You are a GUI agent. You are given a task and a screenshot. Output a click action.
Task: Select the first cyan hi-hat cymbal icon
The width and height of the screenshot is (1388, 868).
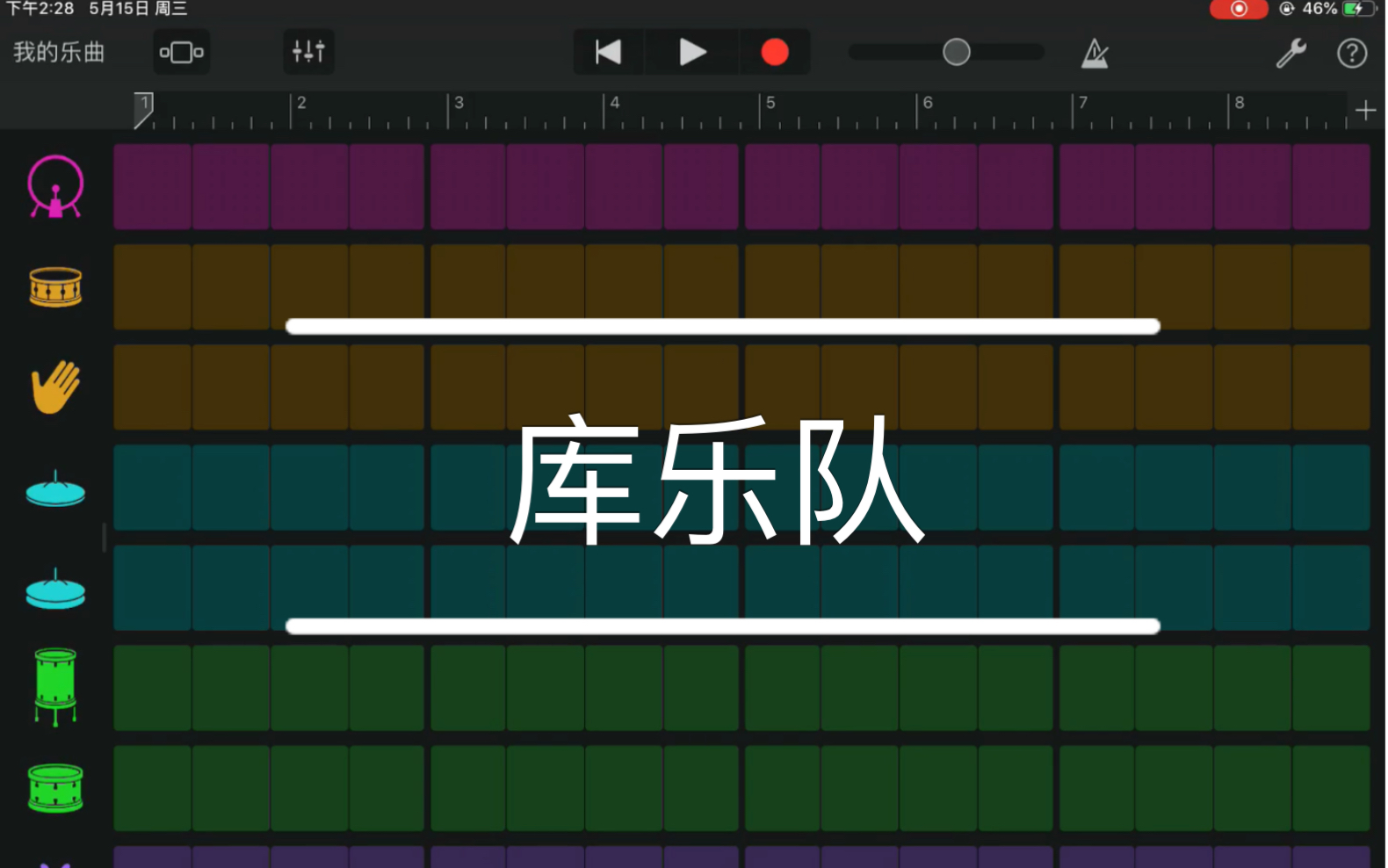coord(55,489)
